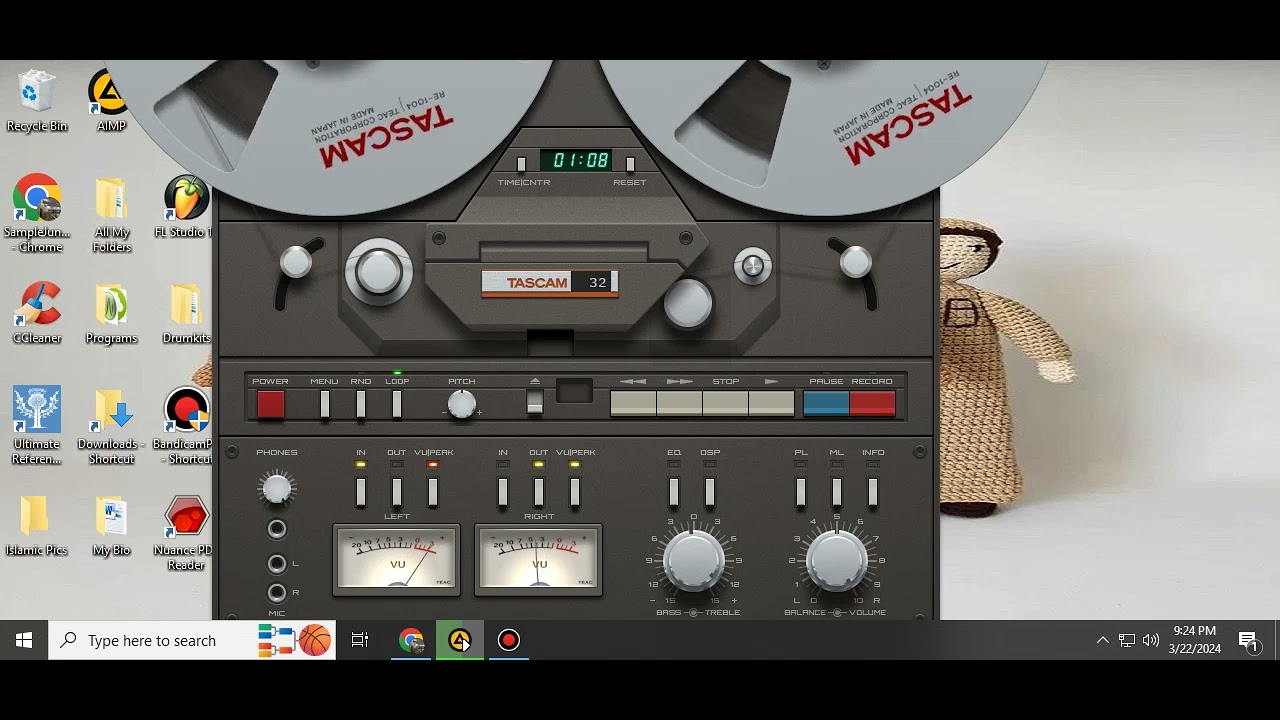
Task: Click the MIC R input jack
Action: (x=277, y=593)
